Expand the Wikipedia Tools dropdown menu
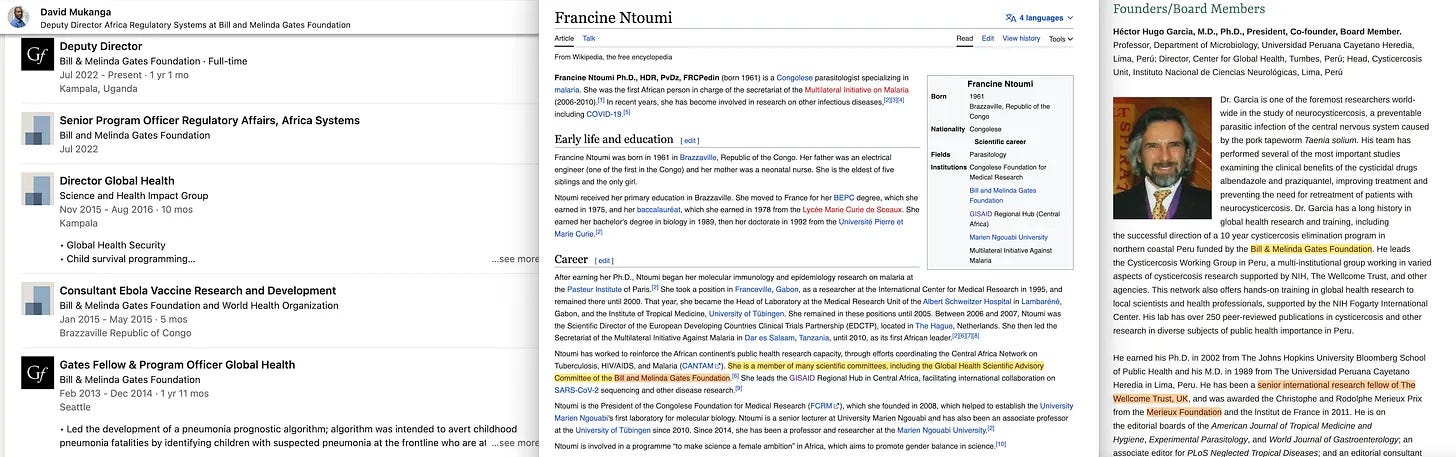Screen dimensions: 1456x457 pos(1061,39)
